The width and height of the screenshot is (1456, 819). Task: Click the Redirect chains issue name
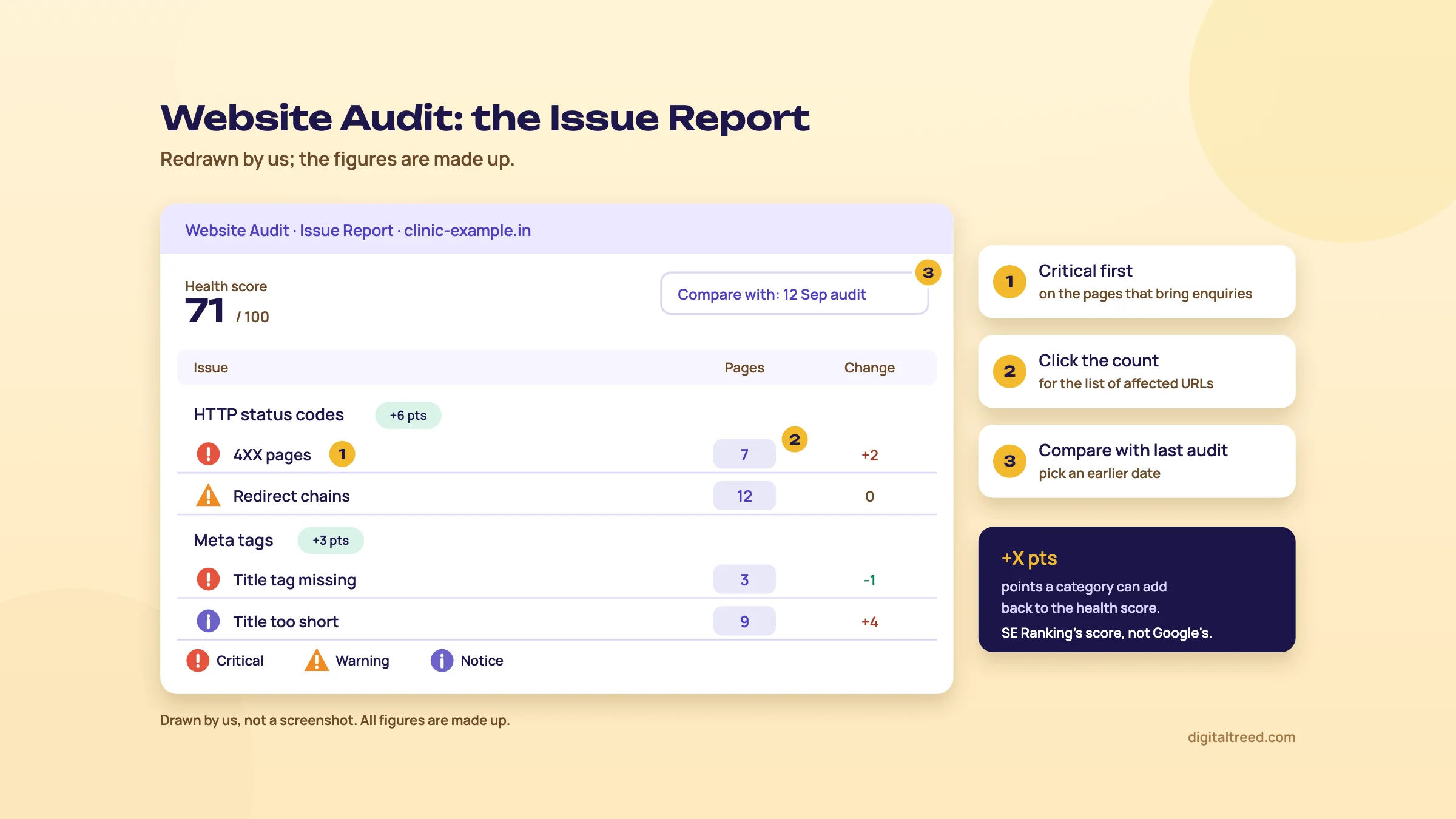pos(292,496)
